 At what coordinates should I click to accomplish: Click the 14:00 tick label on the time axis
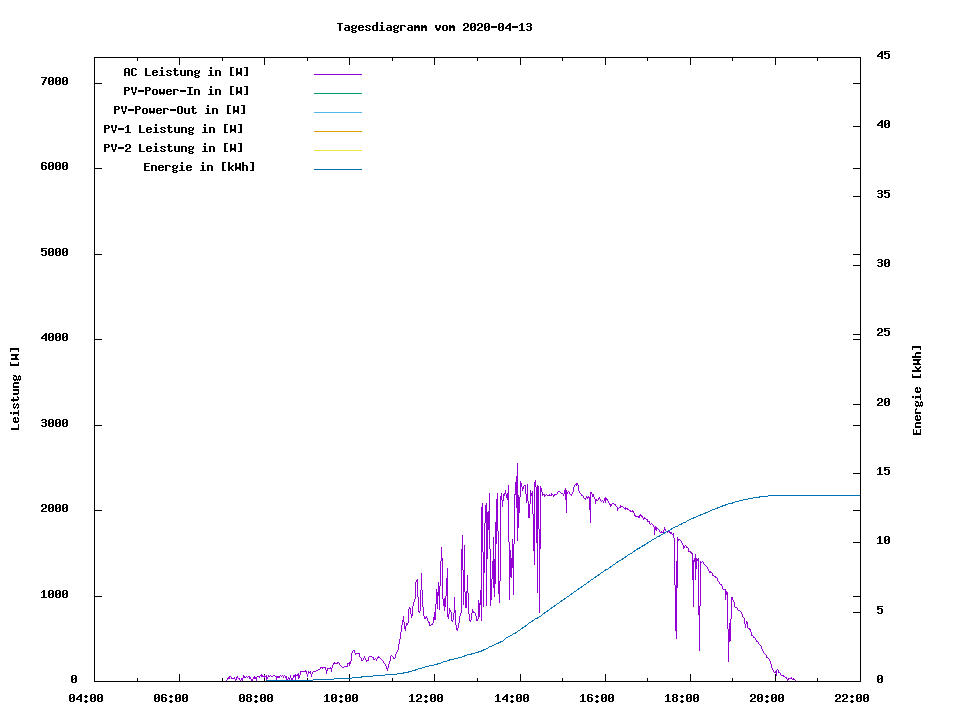tap(513, 698)
